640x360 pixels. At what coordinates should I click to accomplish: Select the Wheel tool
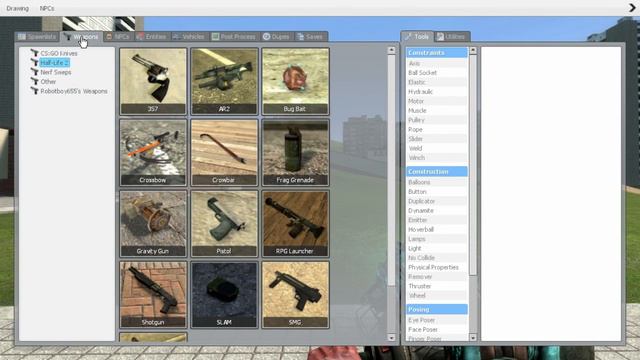[437, 296]
